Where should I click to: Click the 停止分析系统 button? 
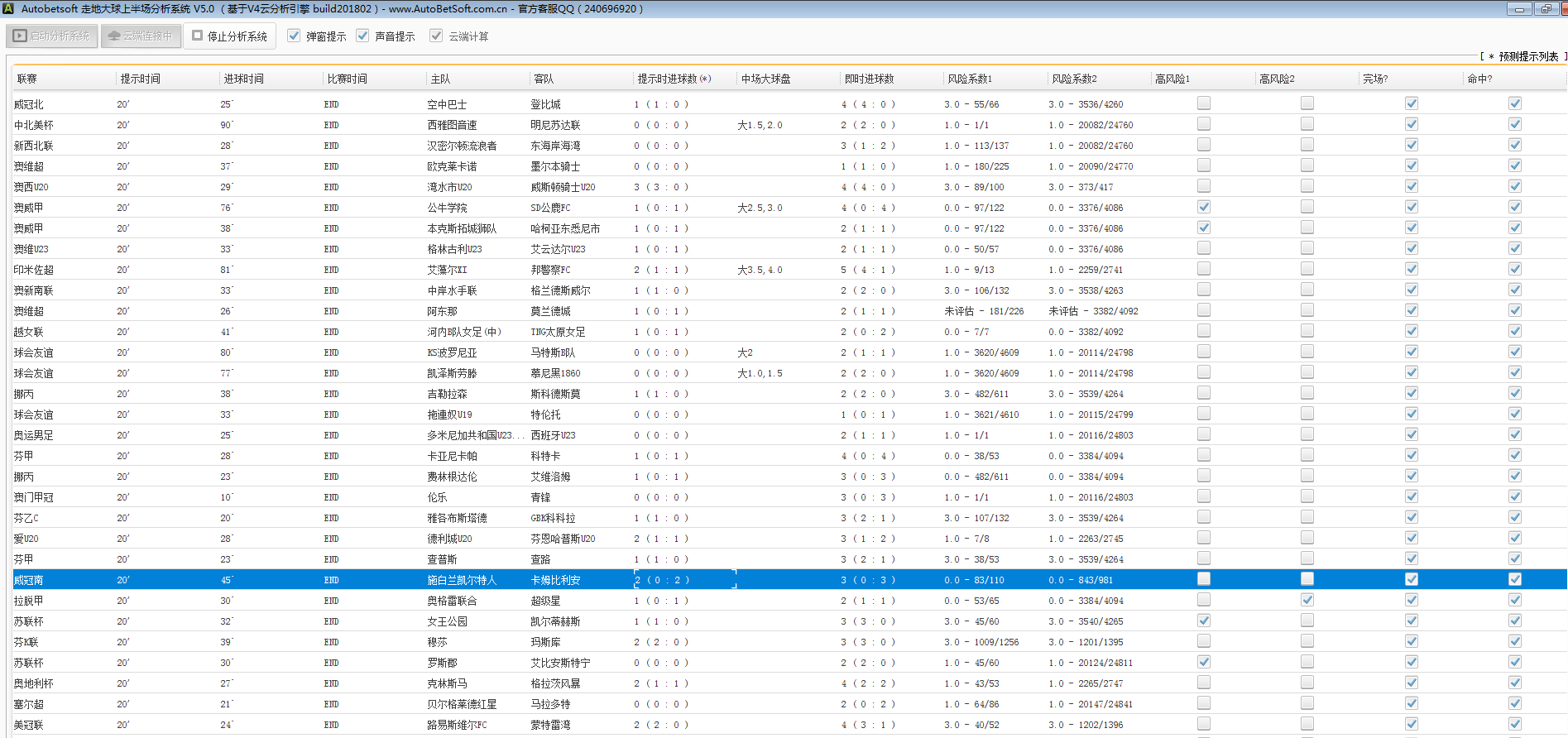point(229,36)
